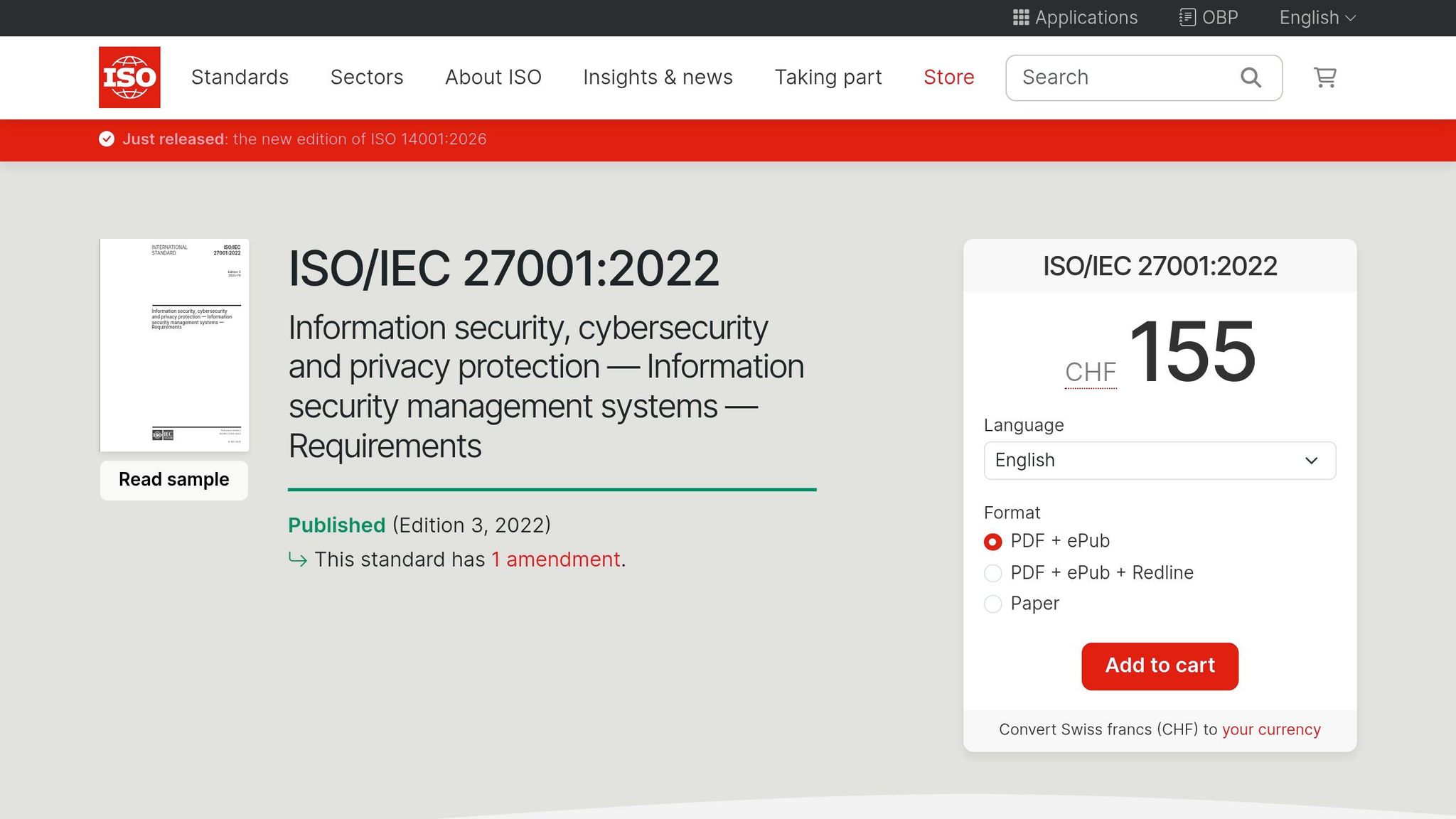
Task: Click the Read sample button
Action: [173, 480]
